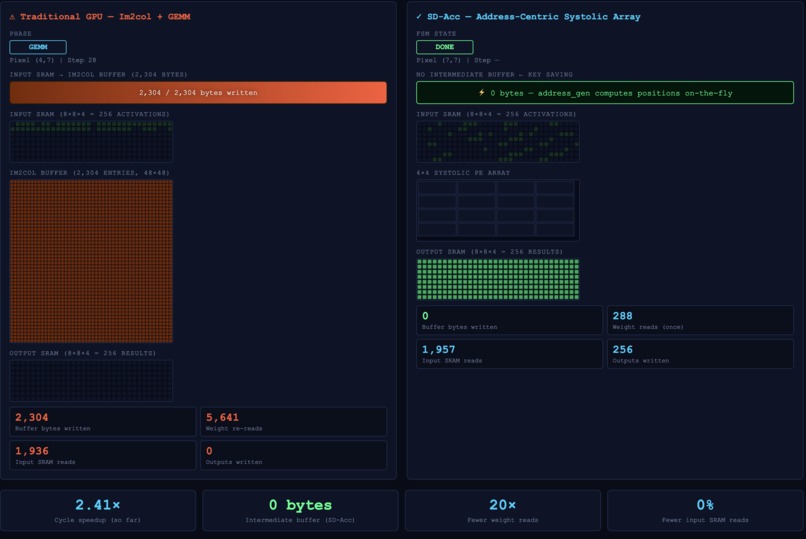Click the 2,304 bytes written progress bar
Image resolution: width=806 pixels, height=539 pixels.
tap(198, 92)
